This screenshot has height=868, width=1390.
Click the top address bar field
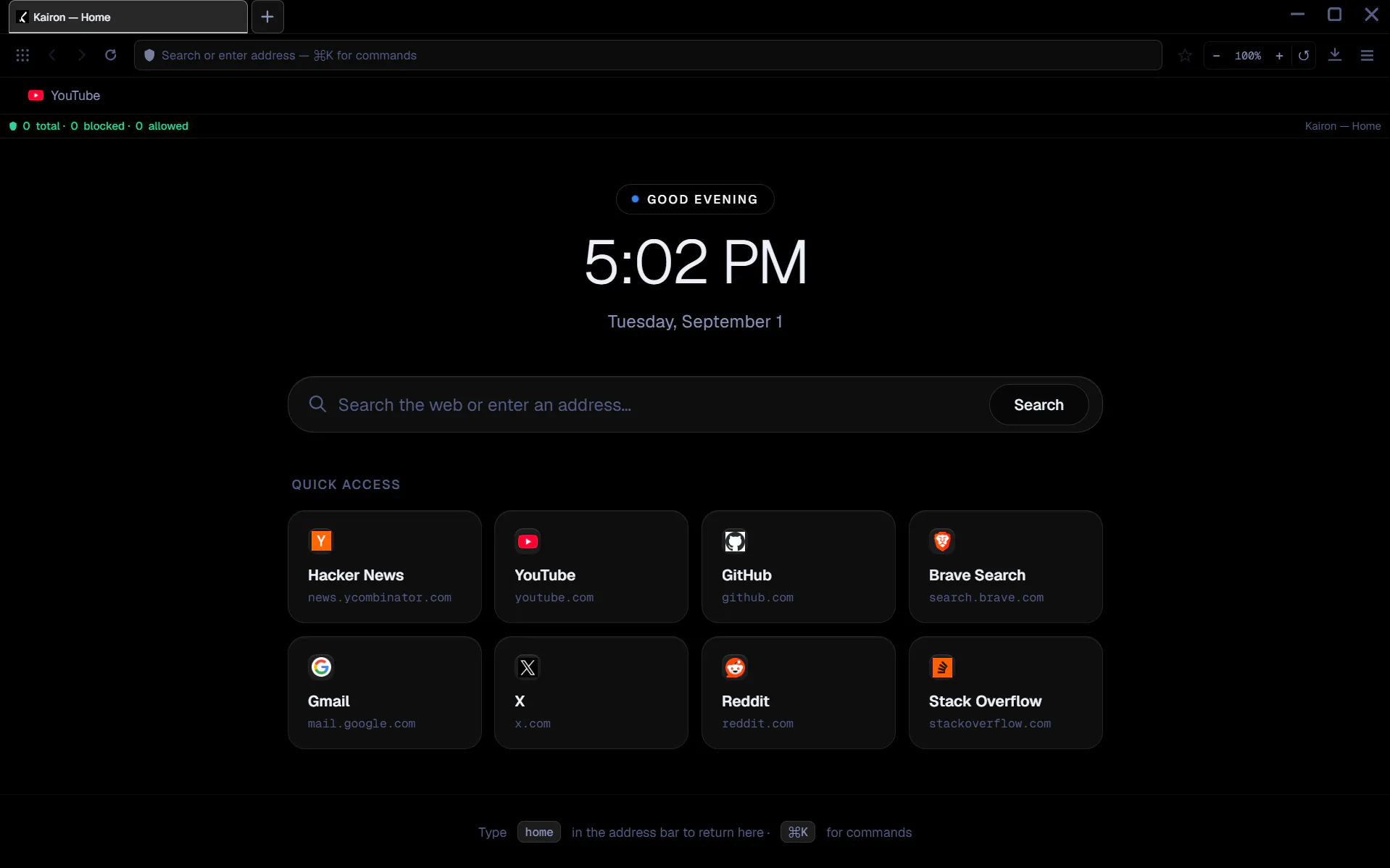(648, 55)
